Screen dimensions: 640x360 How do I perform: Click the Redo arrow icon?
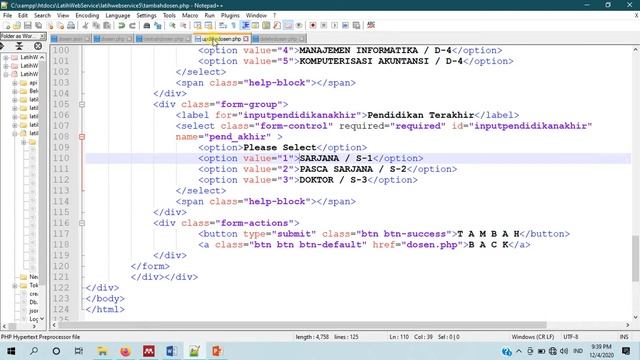[x=132, y=25]
